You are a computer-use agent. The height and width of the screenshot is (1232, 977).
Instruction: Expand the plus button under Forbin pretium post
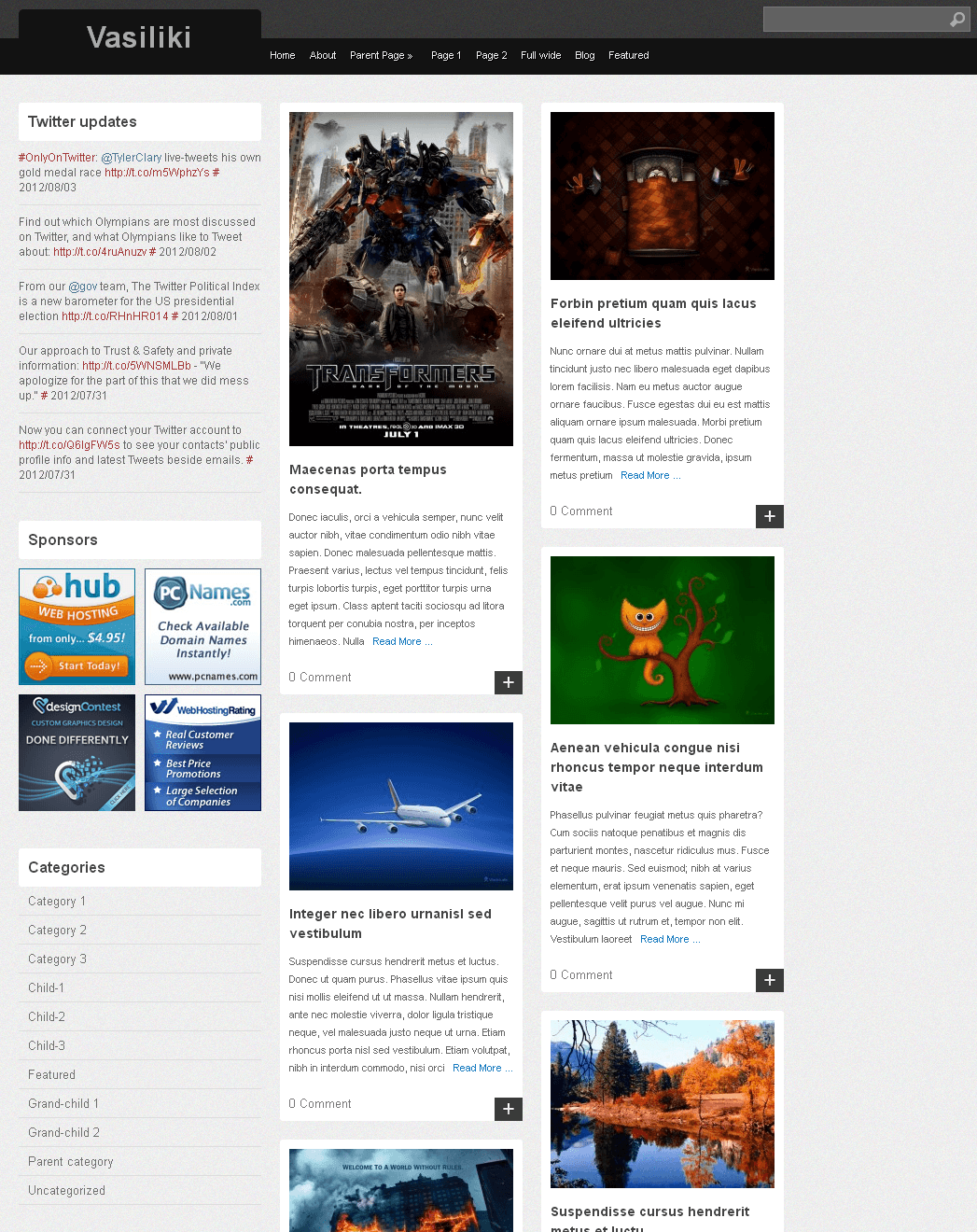[770, 516]
